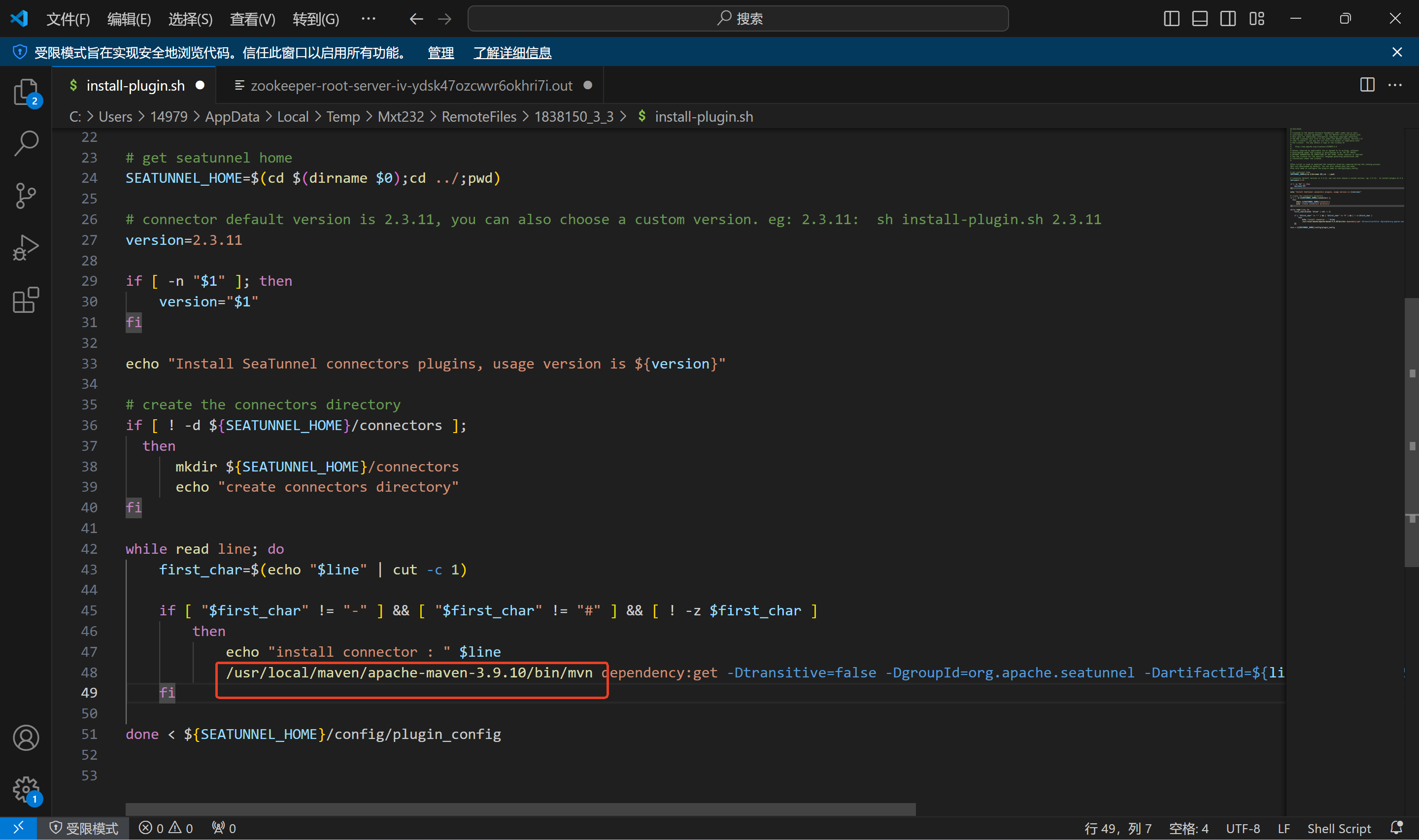Viewport: 1419px width, 840px height.
Task: Open the 文件(F) menu
Action: [x=68, y=19]
